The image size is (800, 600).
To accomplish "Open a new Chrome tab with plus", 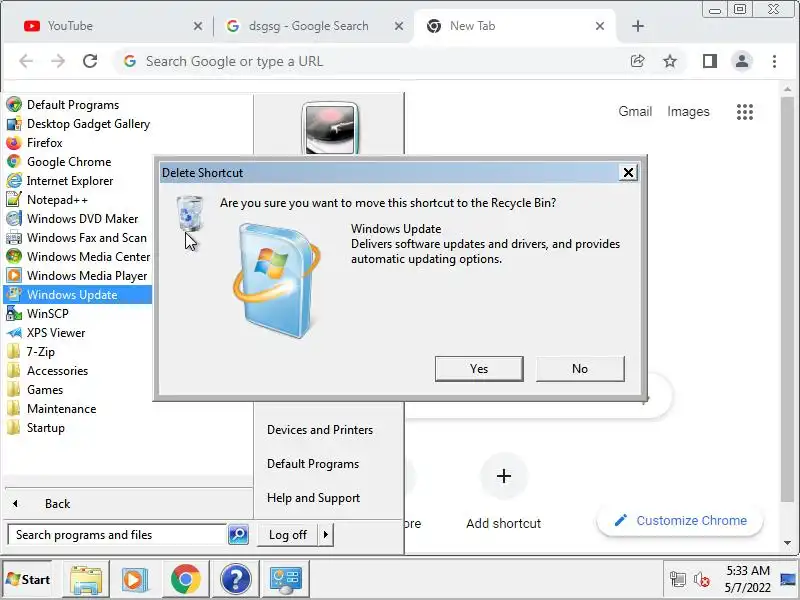I will tap(638, 26).
